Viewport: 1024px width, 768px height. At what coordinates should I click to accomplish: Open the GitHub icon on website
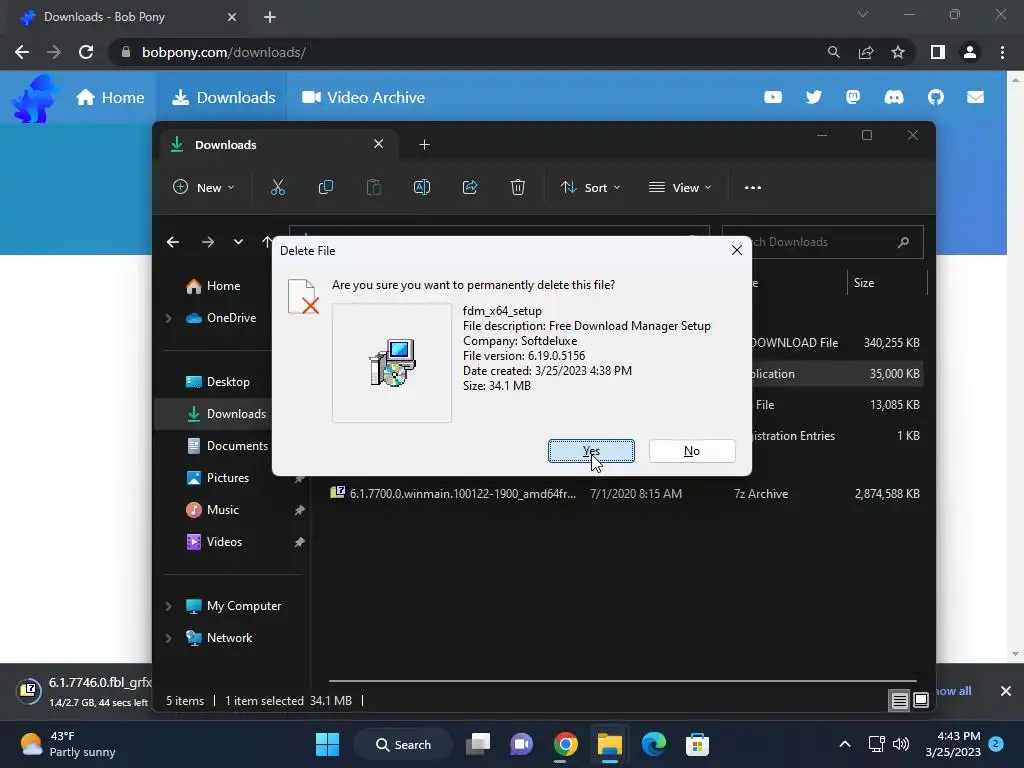936,97
